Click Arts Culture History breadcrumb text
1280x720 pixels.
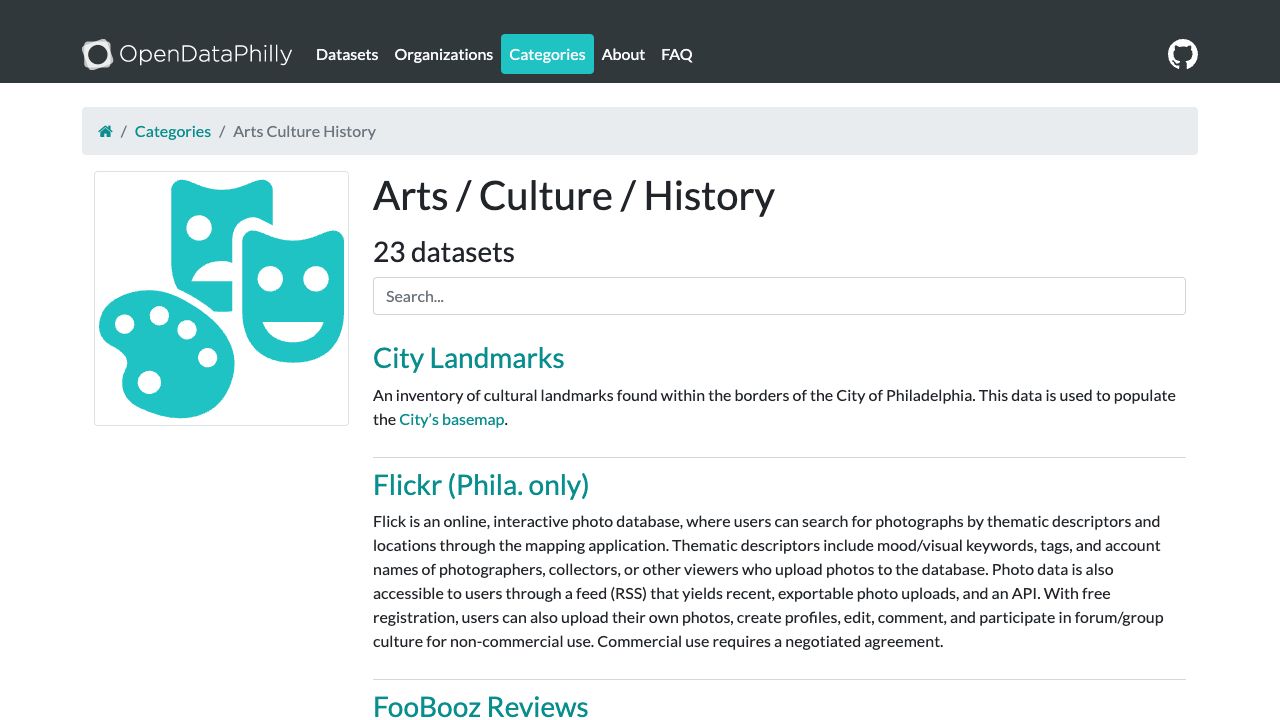tap(304, 131)
